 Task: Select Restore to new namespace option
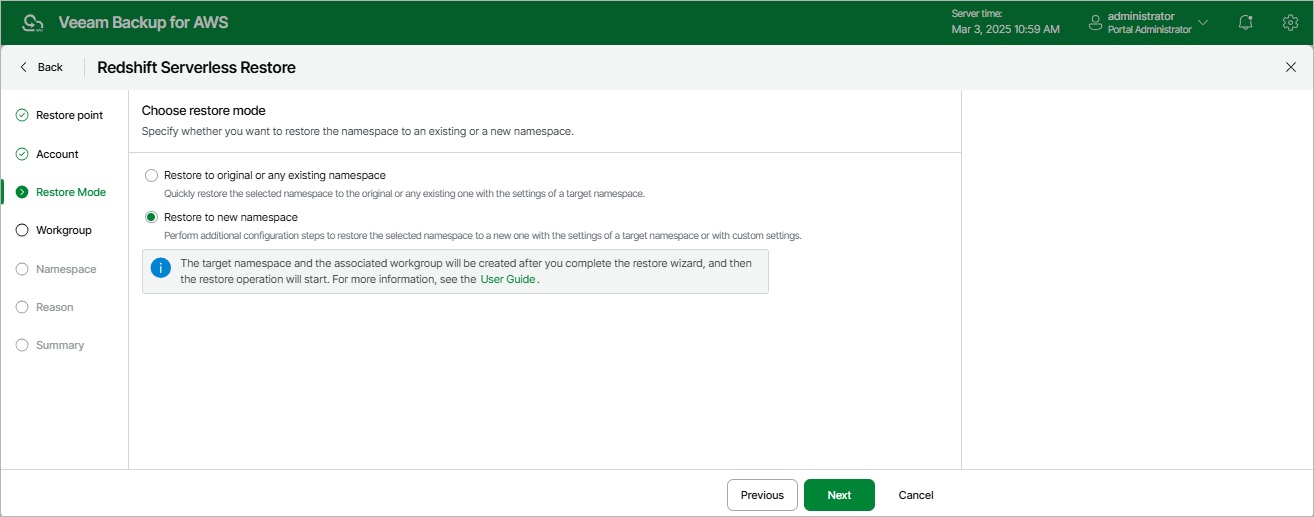pos(151,217)
